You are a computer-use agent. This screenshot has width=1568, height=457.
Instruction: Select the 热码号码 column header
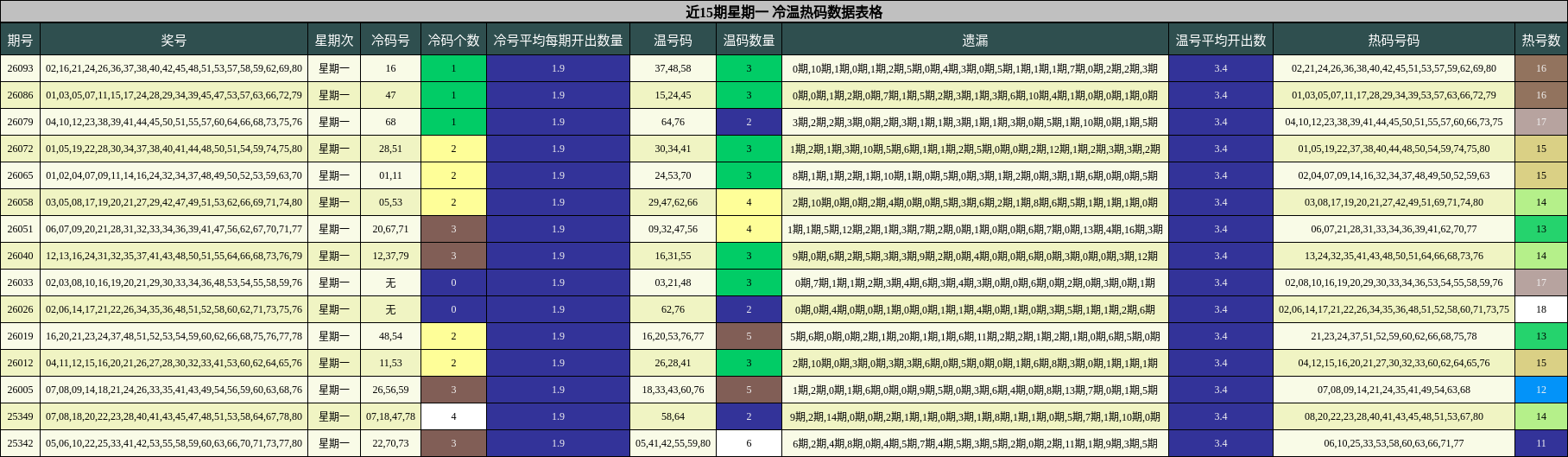point(1394,40)
